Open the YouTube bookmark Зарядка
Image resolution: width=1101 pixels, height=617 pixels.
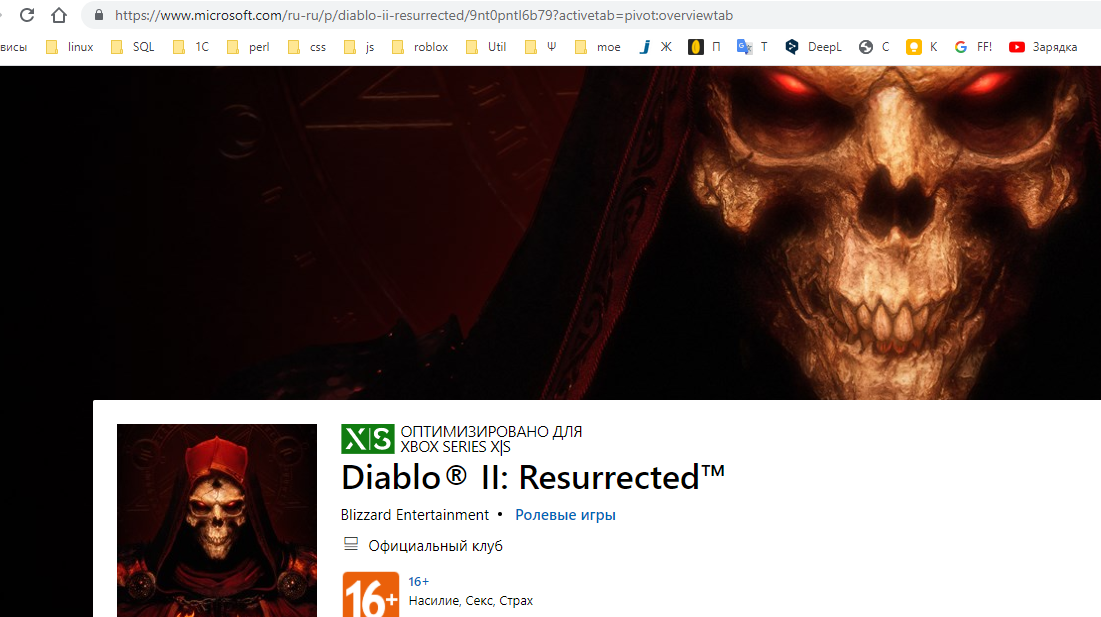click(1043, 47)
